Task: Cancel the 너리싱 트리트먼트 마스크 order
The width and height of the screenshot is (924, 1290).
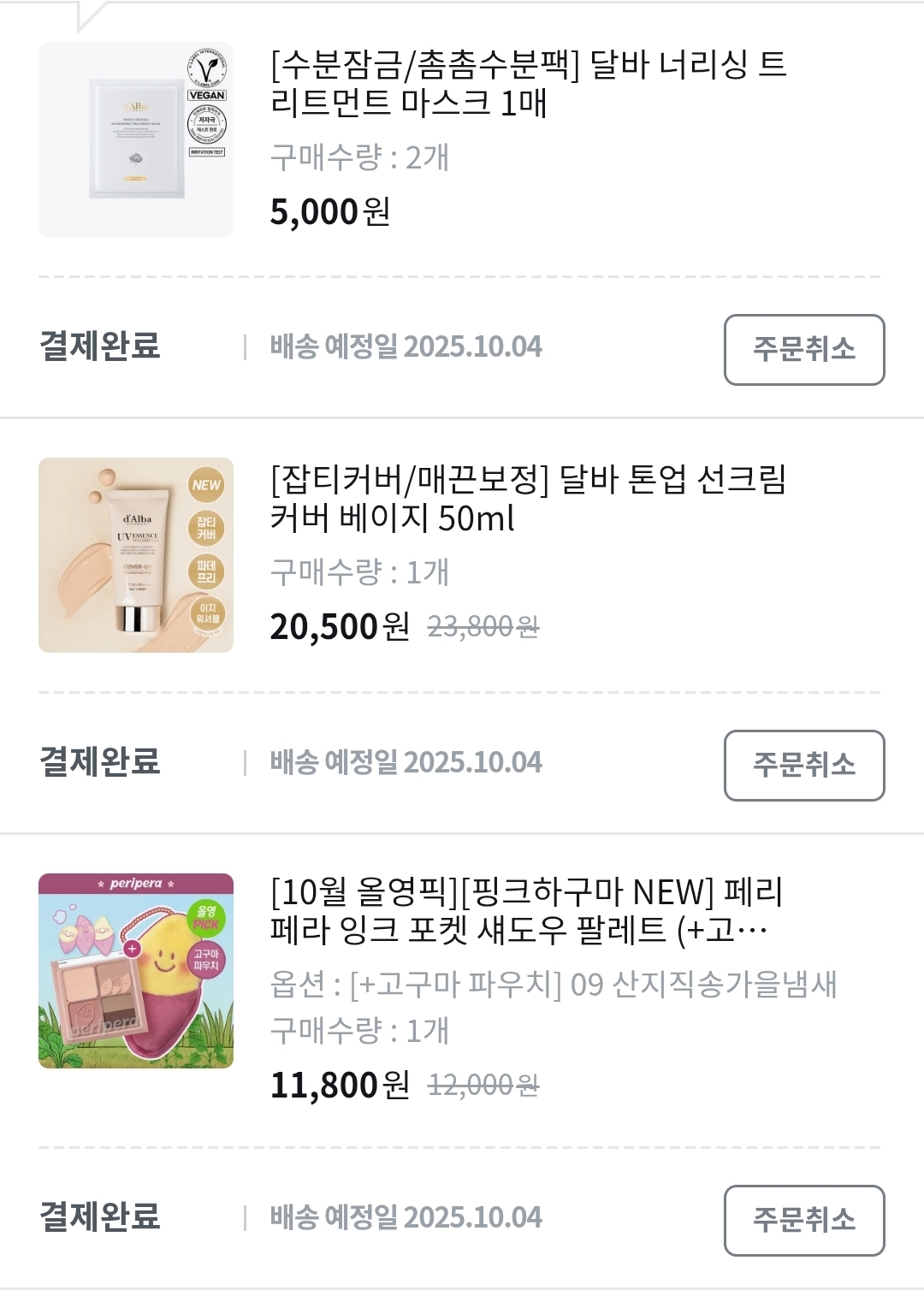Action: (x=804, y=350)
